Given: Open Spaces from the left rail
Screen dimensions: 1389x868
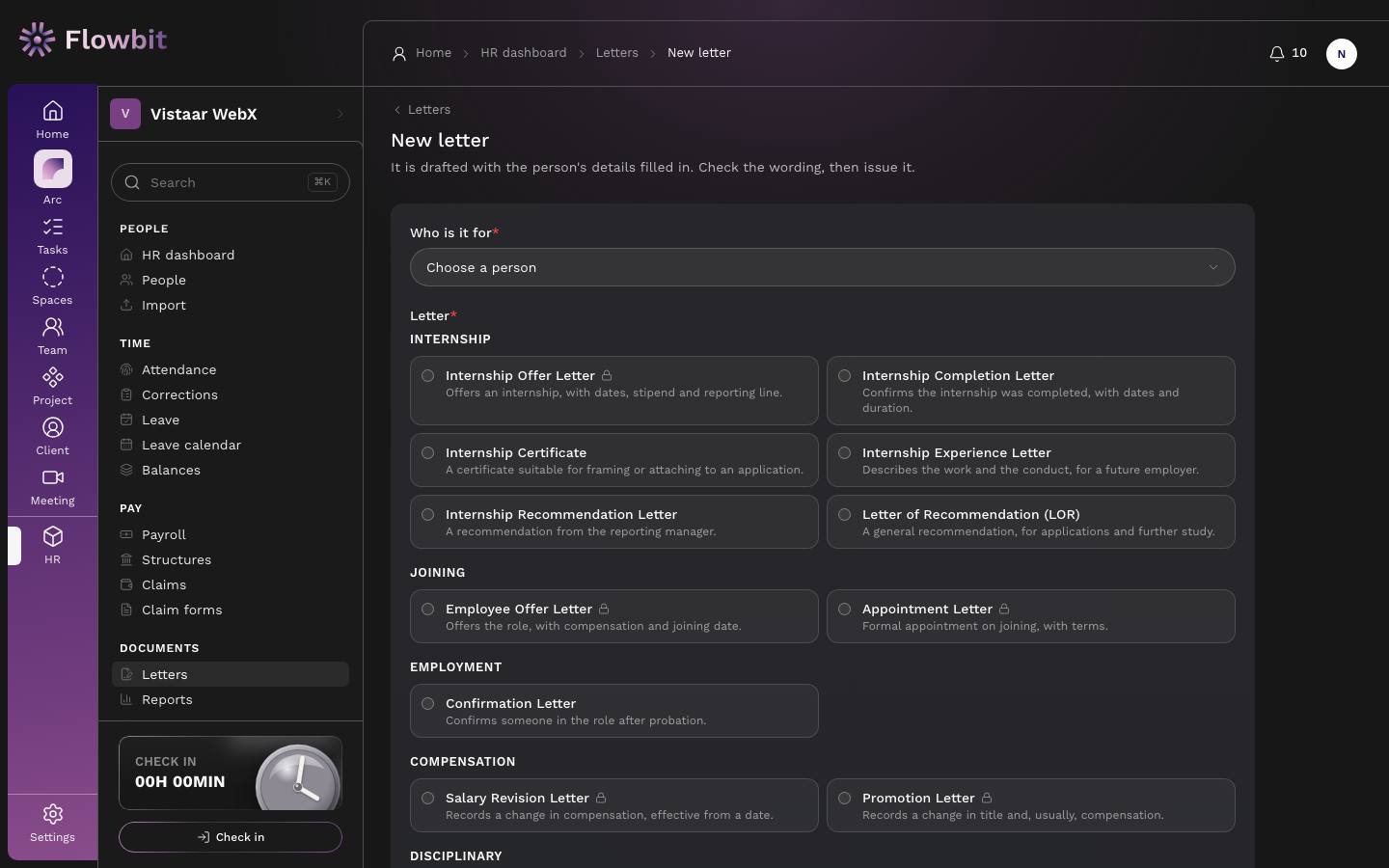Looking at the screenshot, I should (x=53, y=286).
